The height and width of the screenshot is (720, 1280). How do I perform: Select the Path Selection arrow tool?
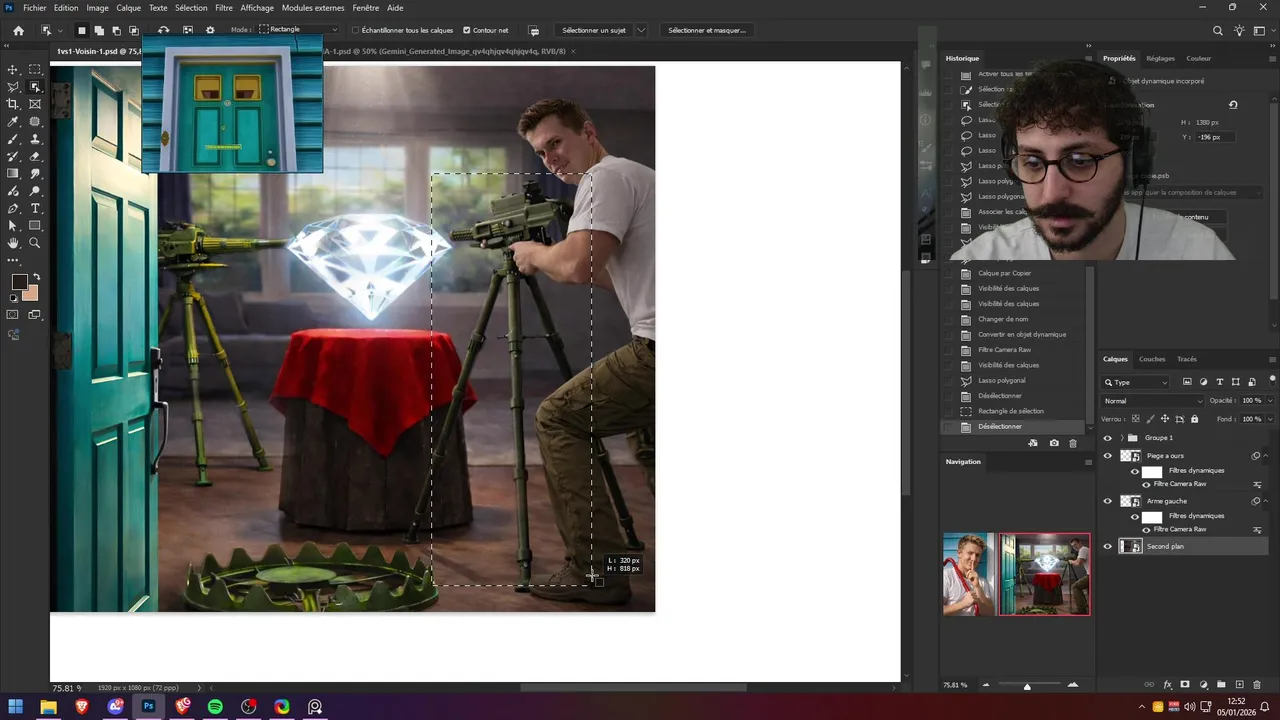pyautogui.click(x=13, y=226)
